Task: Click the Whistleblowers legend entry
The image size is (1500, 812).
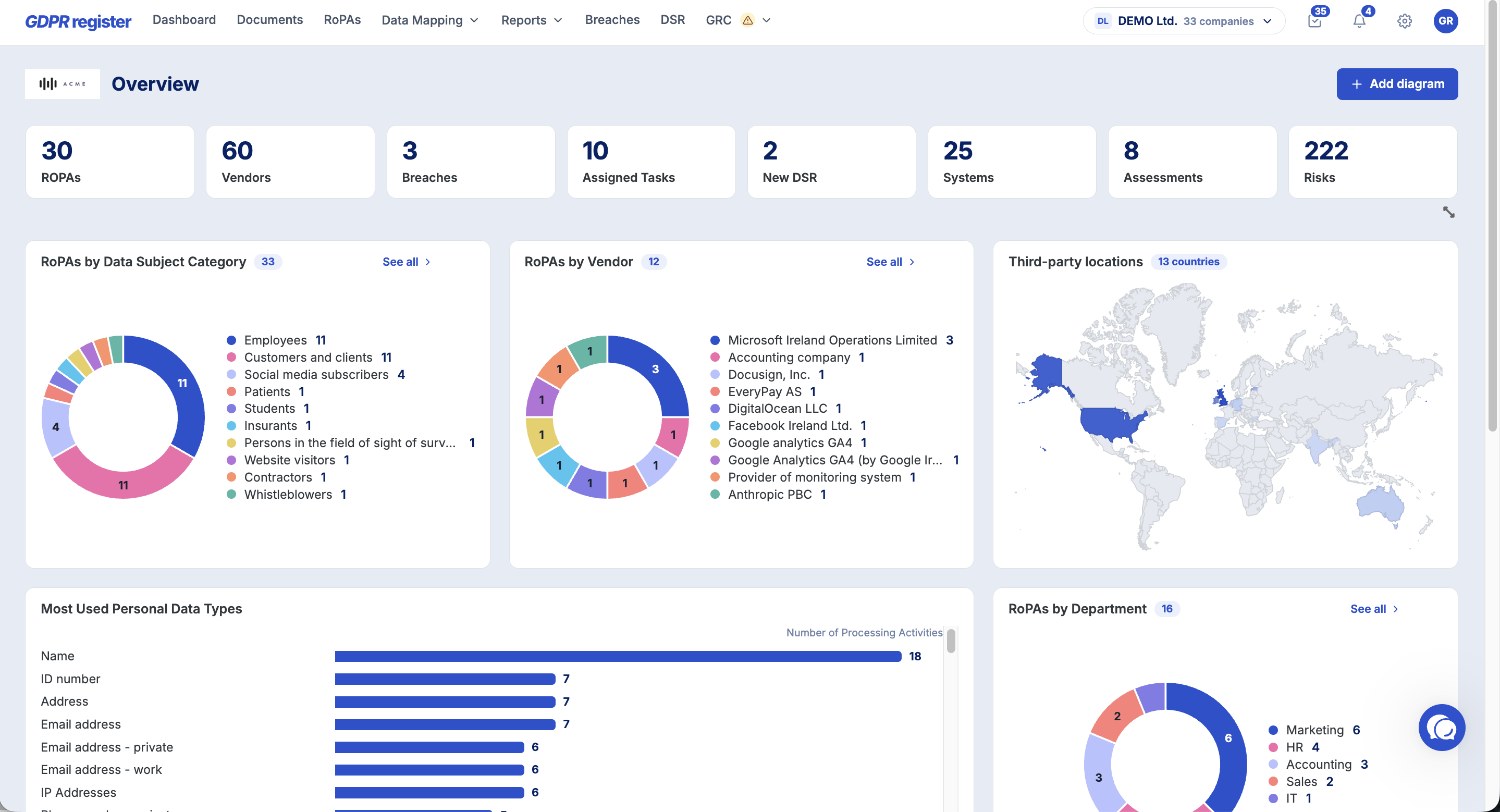Action: (287, 495)
